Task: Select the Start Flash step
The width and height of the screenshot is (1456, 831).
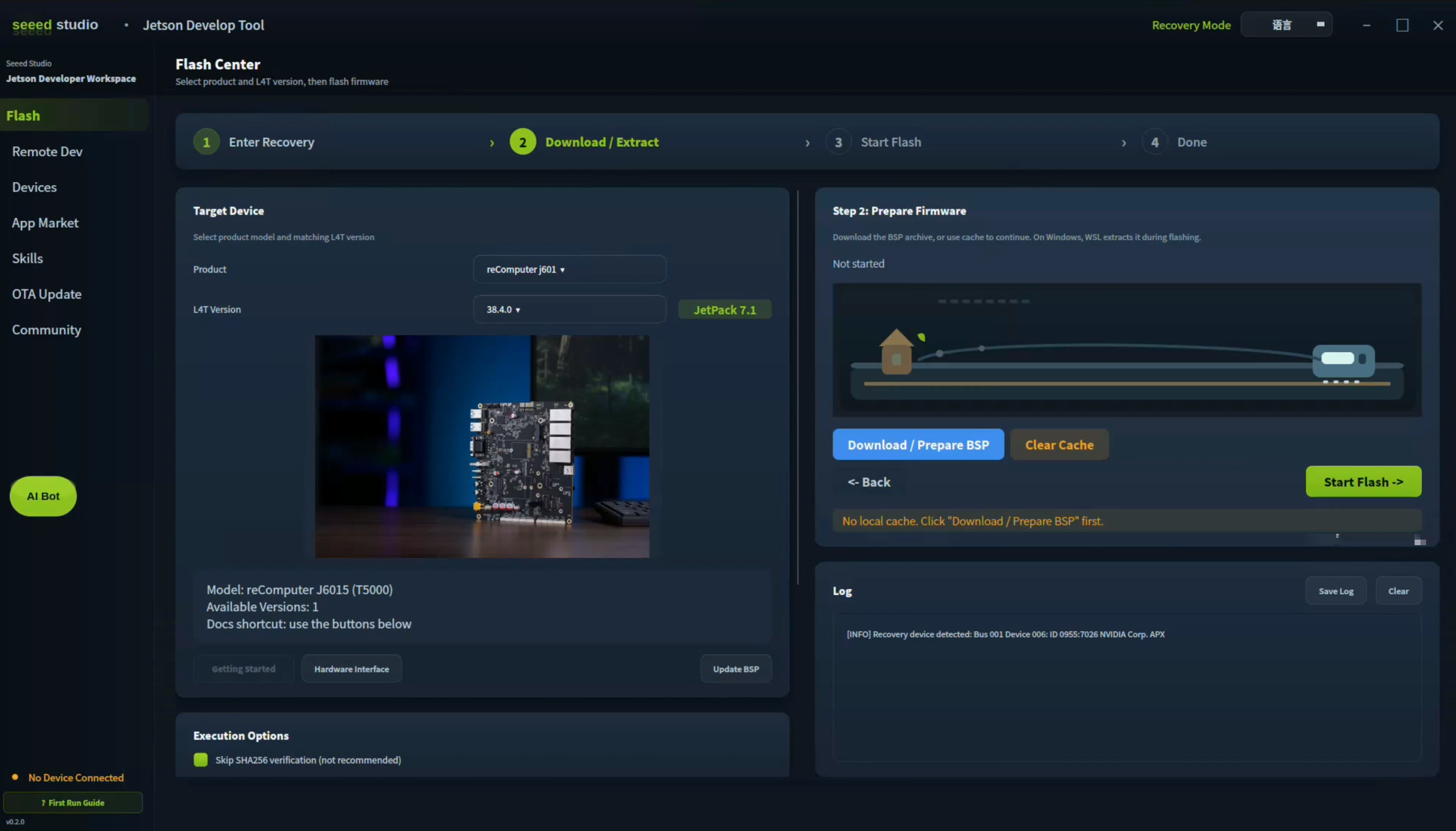Action: [x=891, y=142]
